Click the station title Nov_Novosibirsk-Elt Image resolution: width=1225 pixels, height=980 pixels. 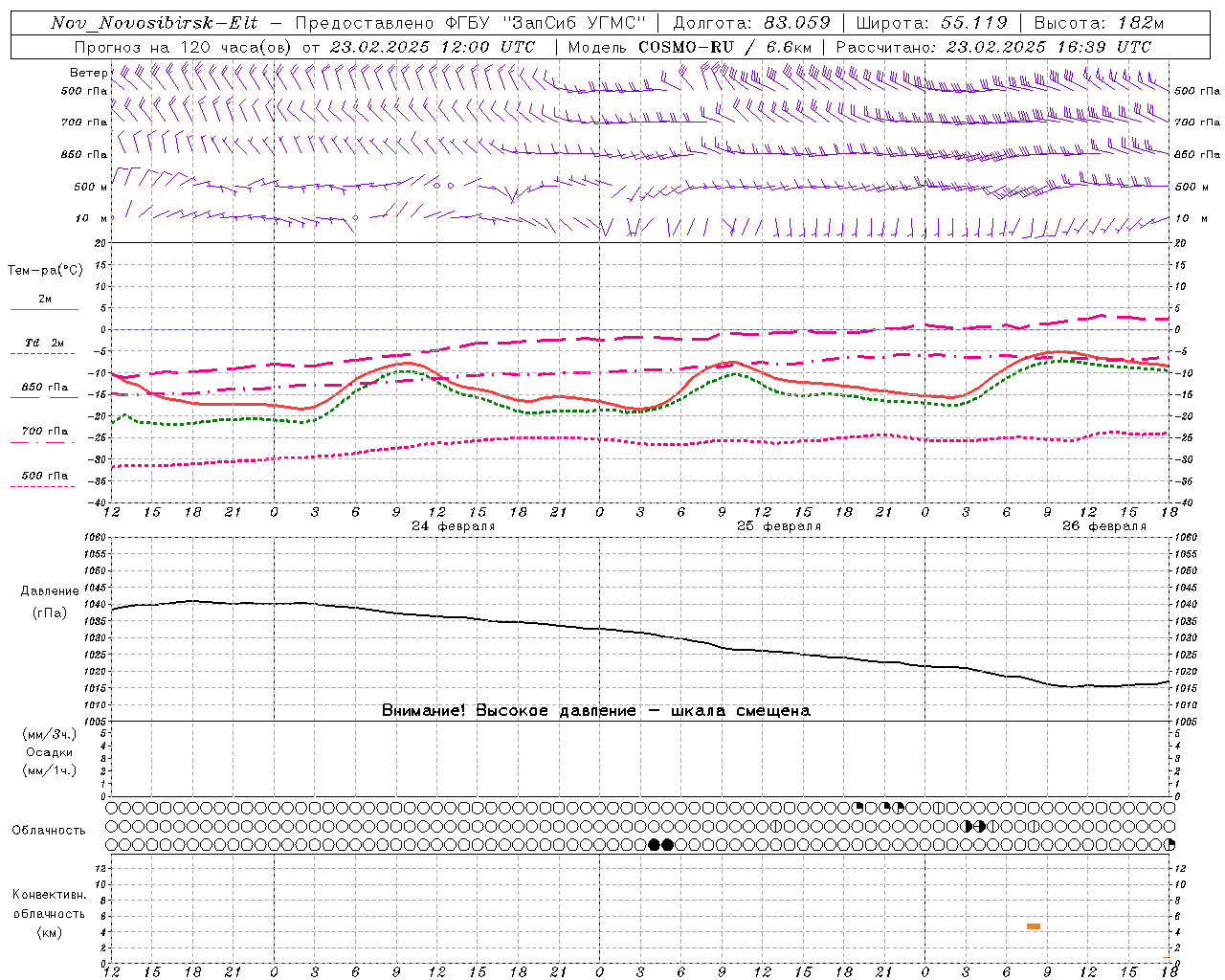[x=154, y=23]
